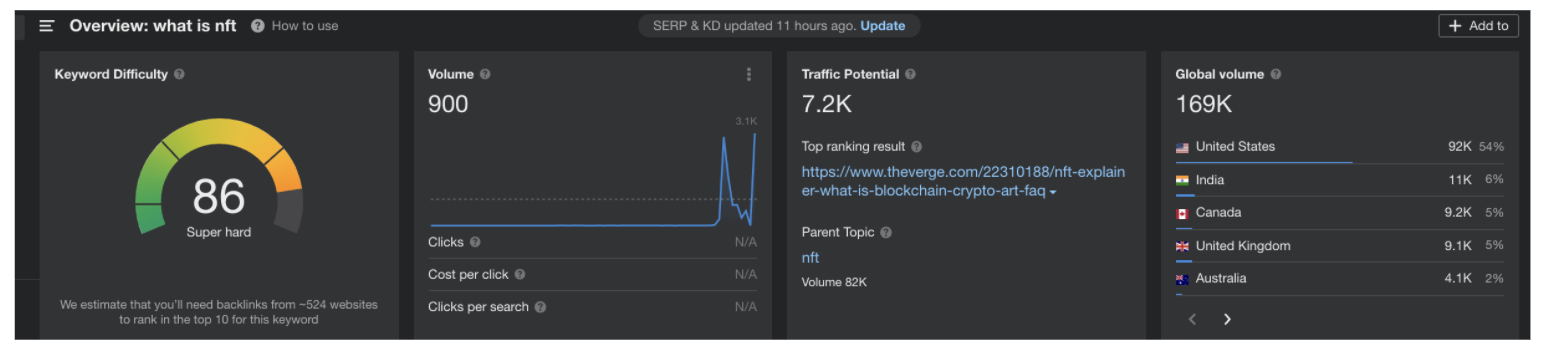Click the Volume info question icon
Viewport: 1560px width, 360px height.
(485, 74)
